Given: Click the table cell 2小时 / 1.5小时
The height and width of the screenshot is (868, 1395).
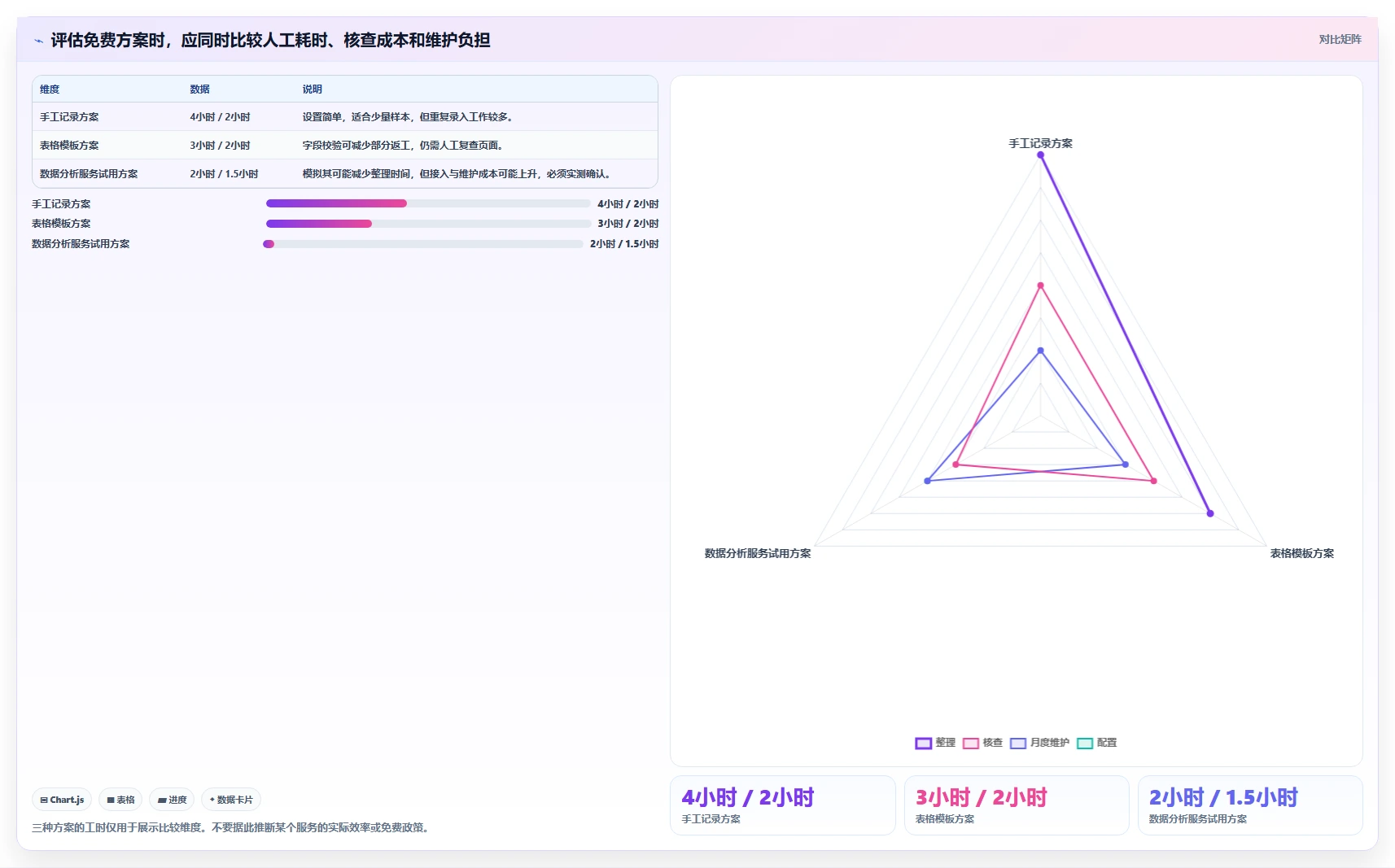Looking at the screenshot, I should (x=224, y=174).
